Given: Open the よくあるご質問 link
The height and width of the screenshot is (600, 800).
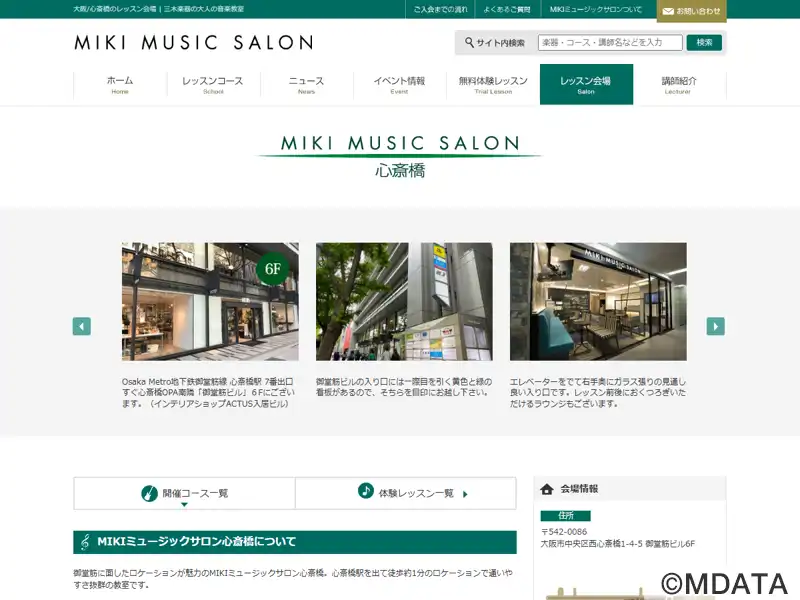Looking at the screenshot, I should point(506,10).
